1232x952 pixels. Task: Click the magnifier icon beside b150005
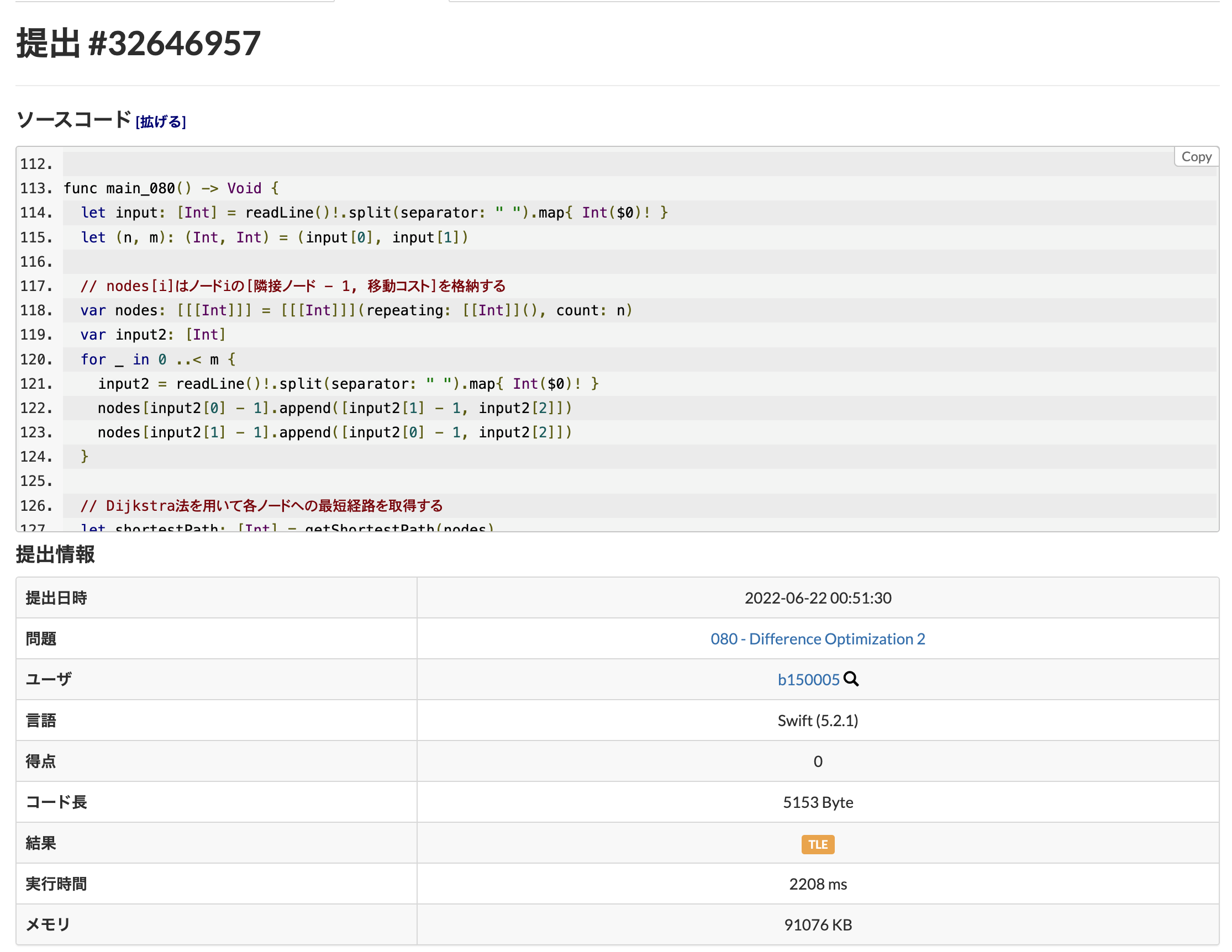coord(851,679)
